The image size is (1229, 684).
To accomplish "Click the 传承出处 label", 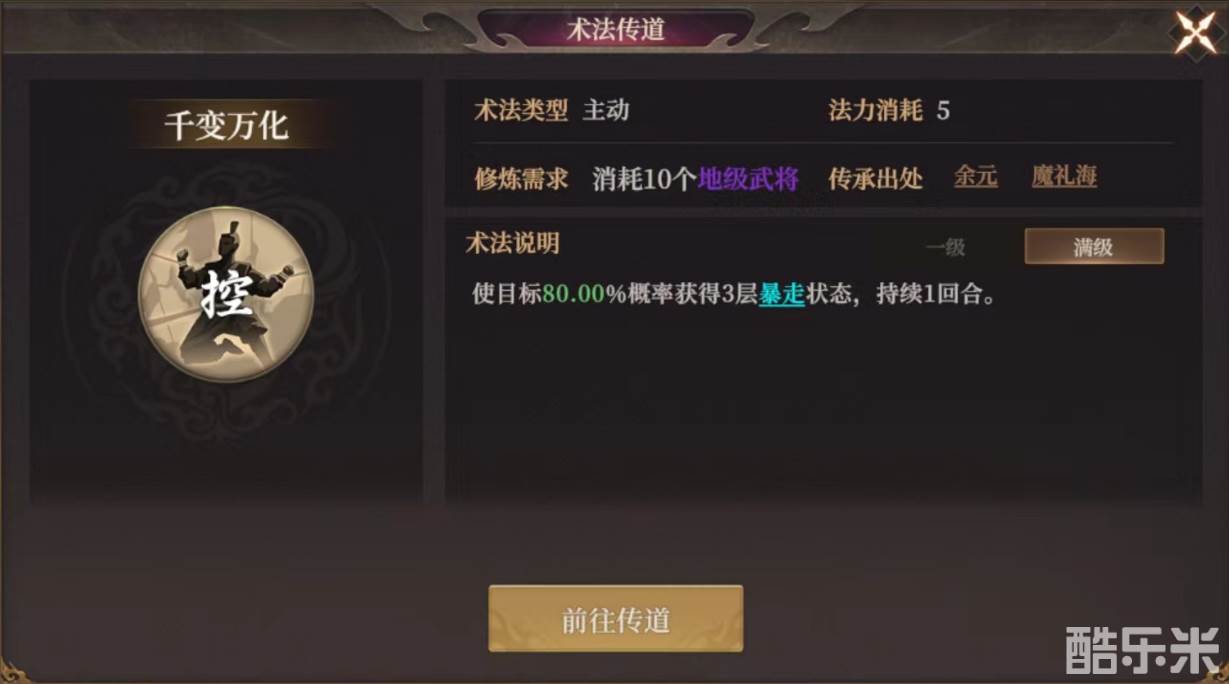I will pyautogui.click(x=875, y=179).
